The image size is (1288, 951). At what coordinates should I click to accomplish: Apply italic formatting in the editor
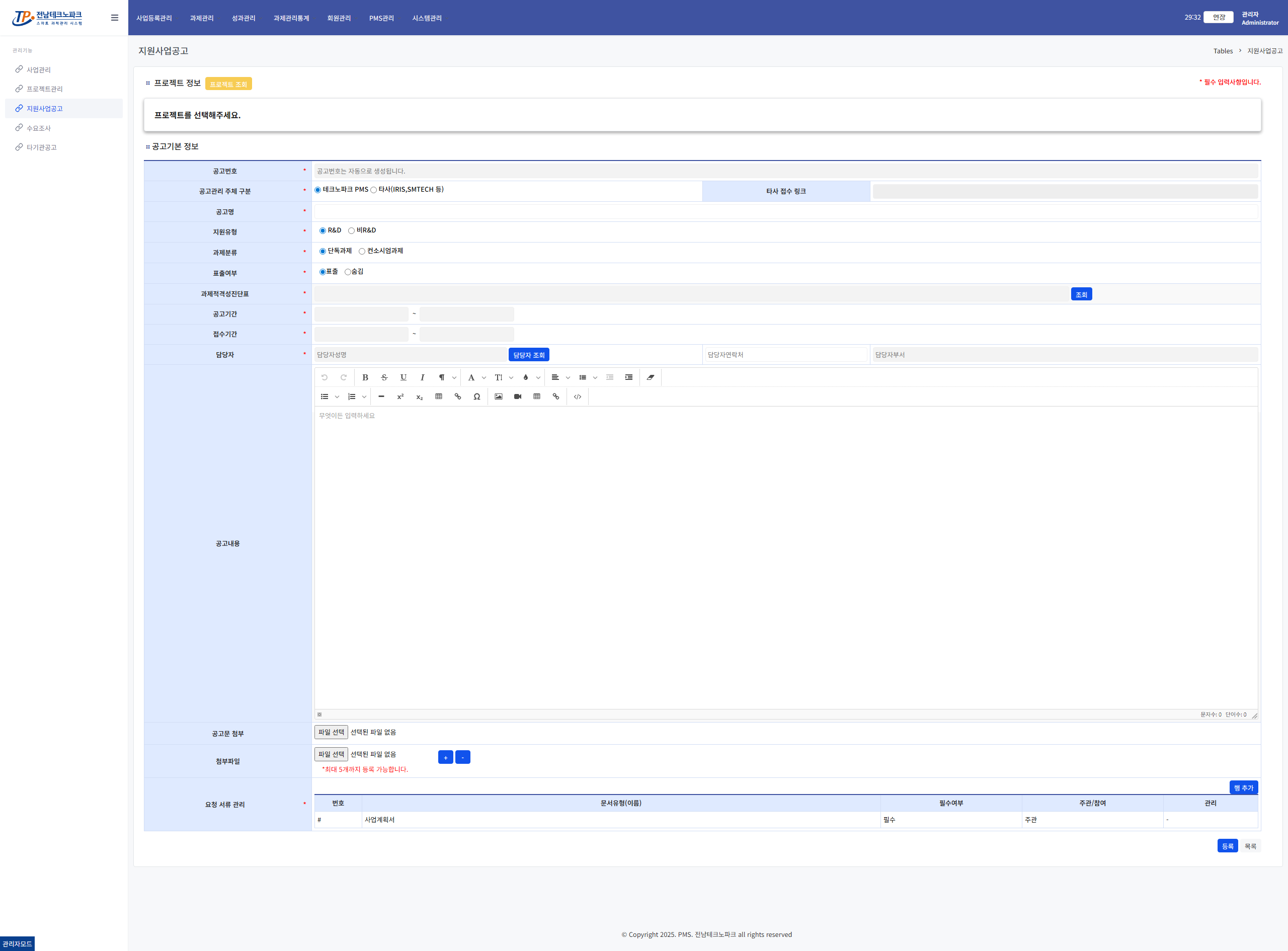[423, 378]
